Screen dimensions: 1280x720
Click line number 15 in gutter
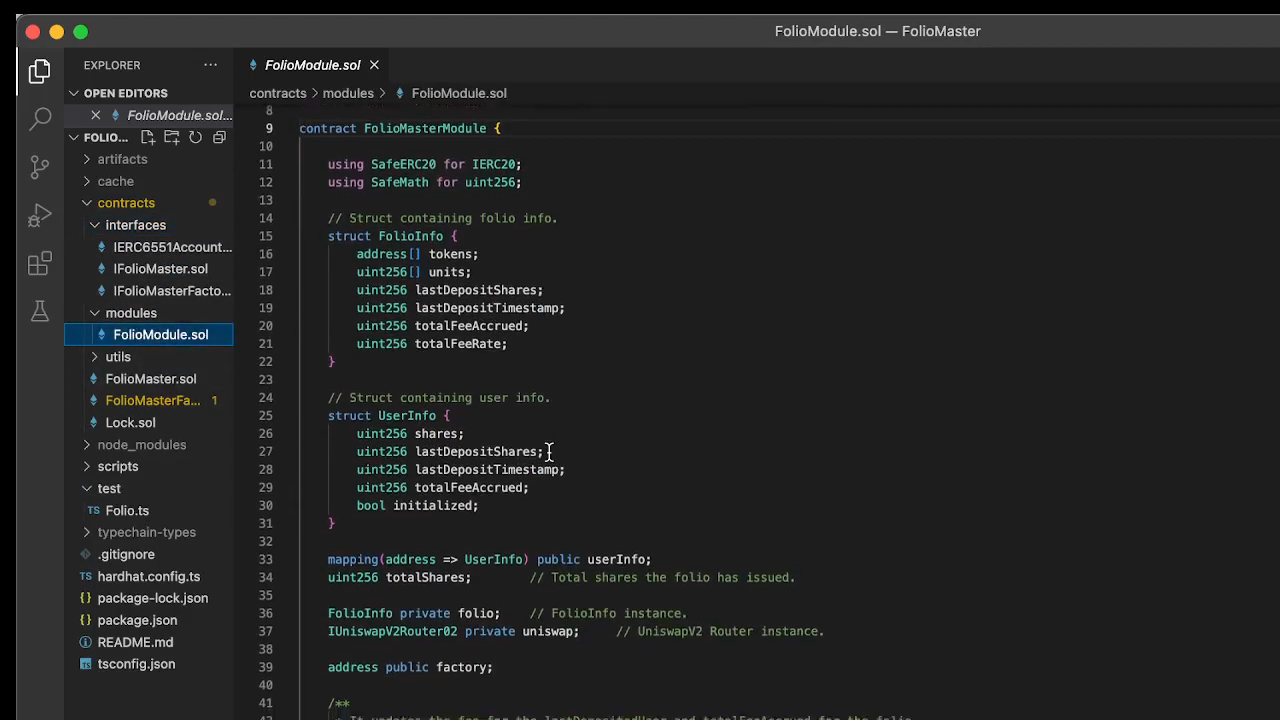[x=265, y=237]
